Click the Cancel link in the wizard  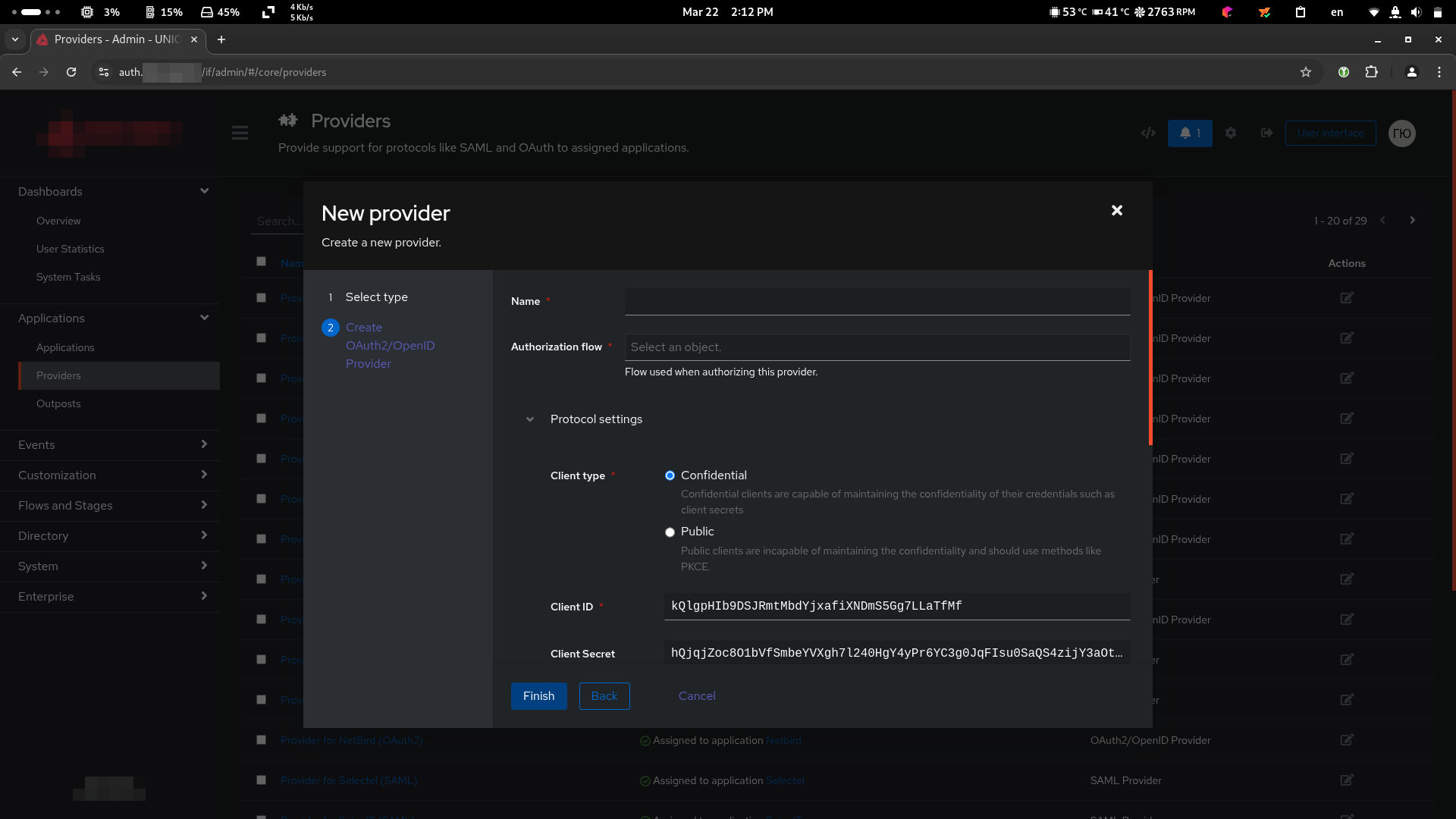point(696,696)
